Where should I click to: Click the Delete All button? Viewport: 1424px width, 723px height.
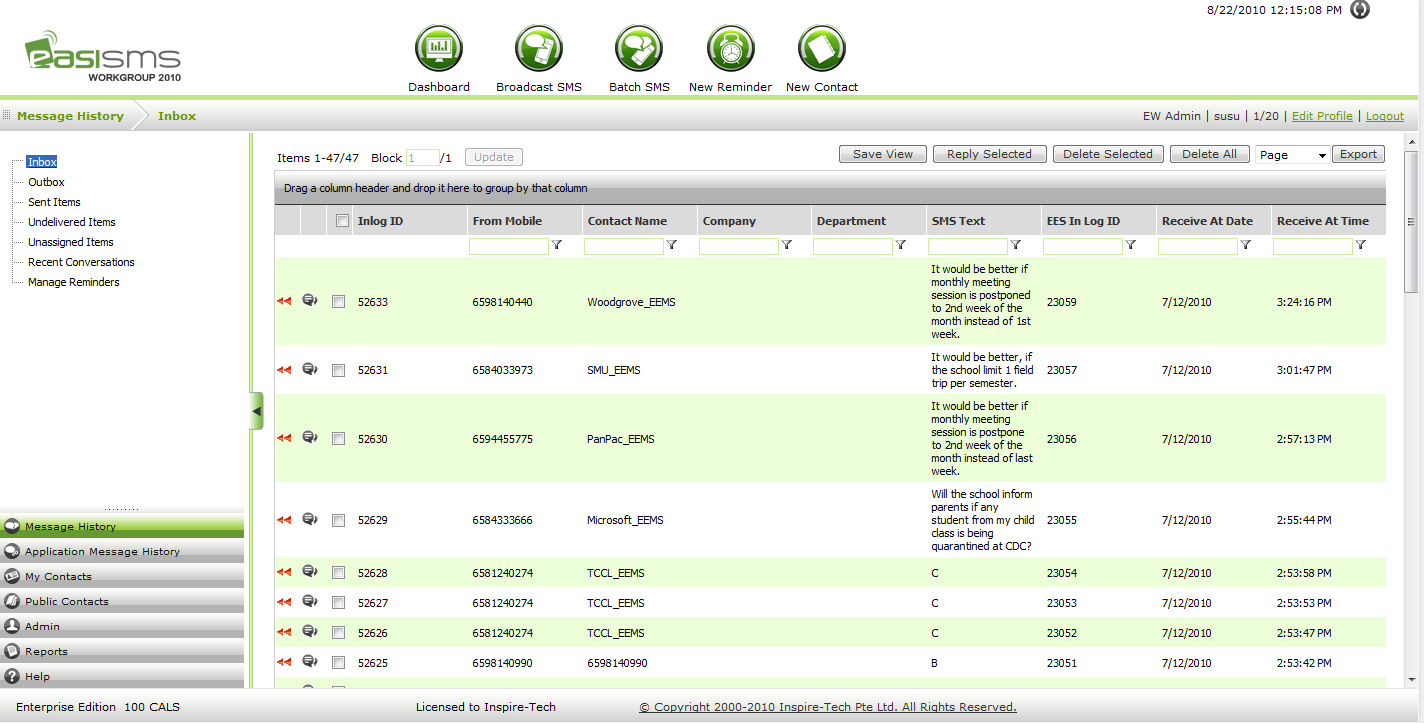[x=1209, y=154]
